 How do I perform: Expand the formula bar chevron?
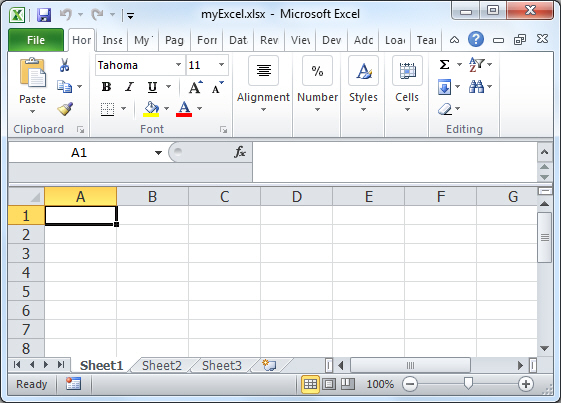(545, 152)
